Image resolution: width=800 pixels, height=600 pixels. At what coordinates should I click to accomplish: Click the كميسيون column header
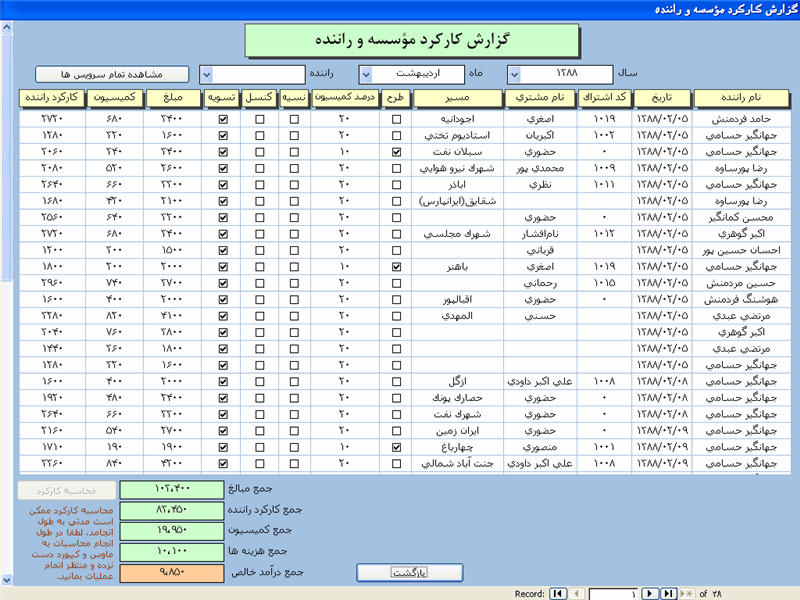114,98
